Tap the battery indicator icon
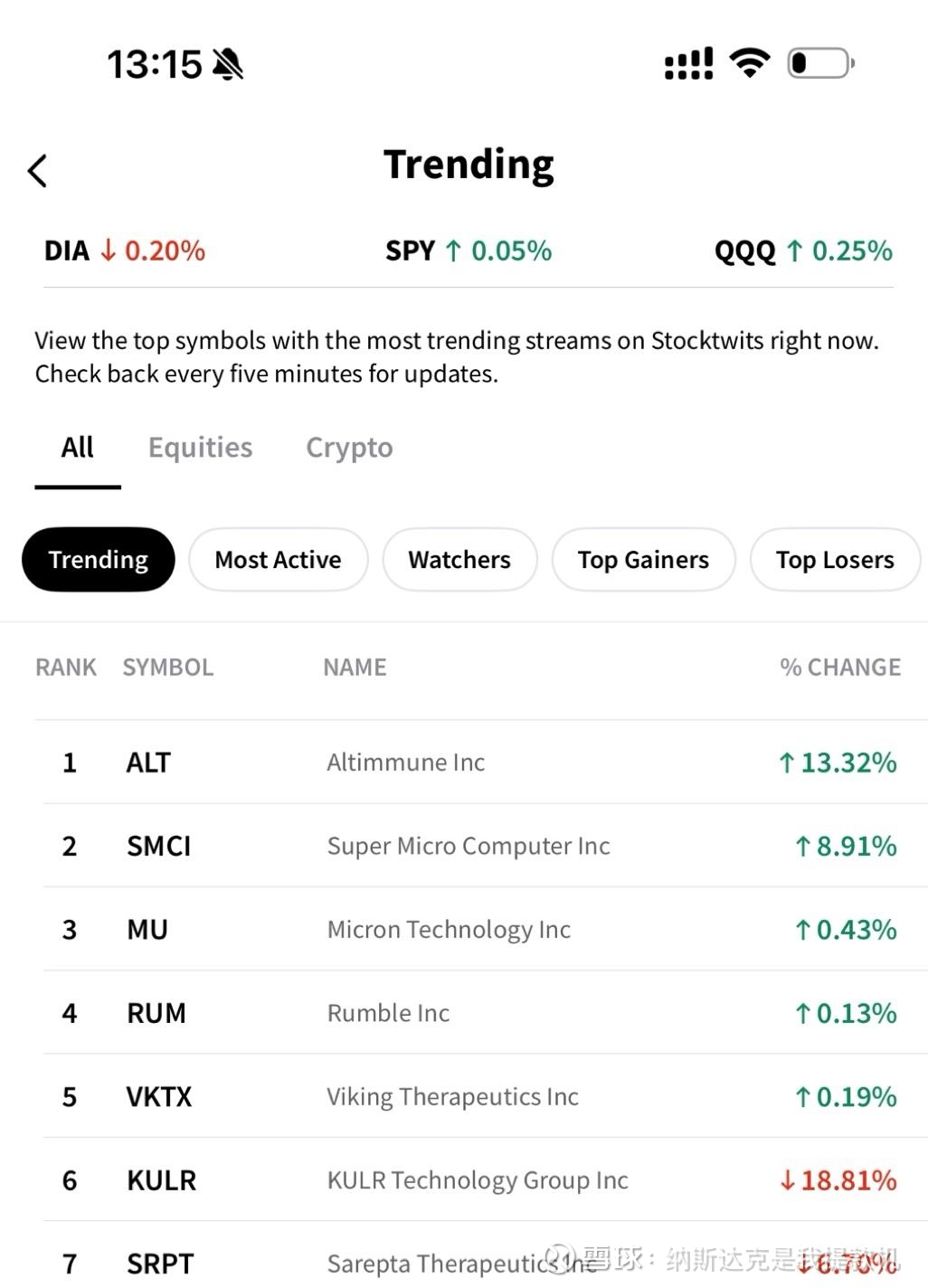 point(820,63)
